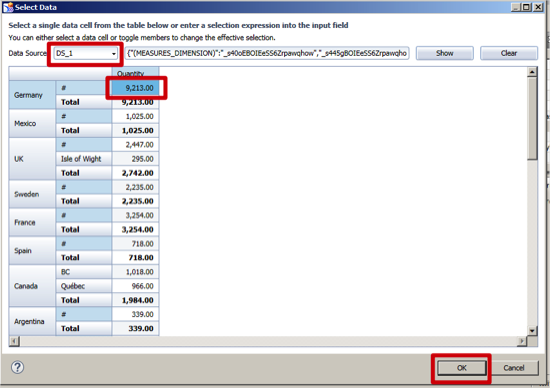Click the Show button
The height and width of the screenshot is (389, 550).
444,53
